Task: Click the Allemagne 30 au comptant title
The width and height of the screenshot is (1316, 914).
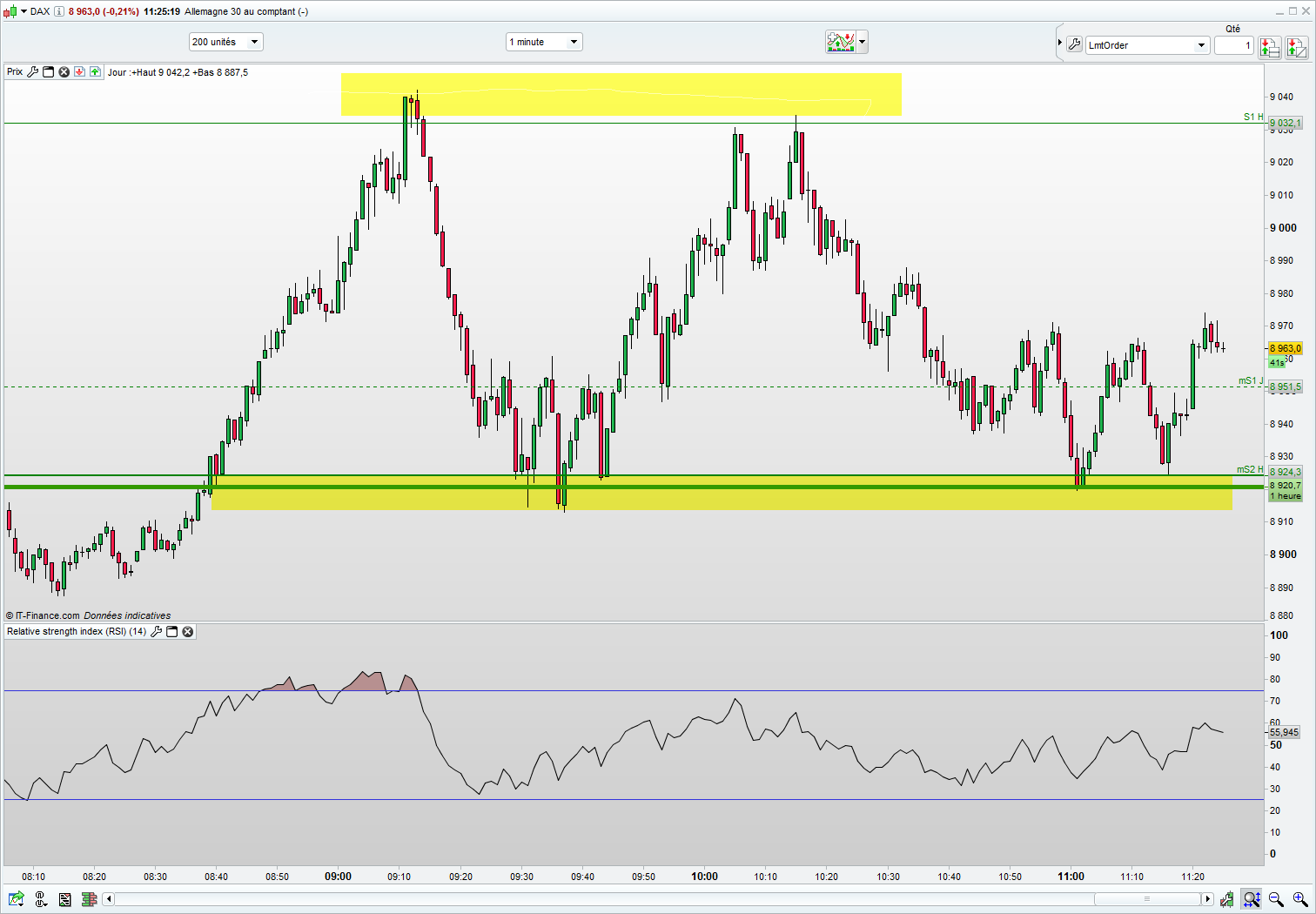Action: pyautogui.click(x=246, y=11)
